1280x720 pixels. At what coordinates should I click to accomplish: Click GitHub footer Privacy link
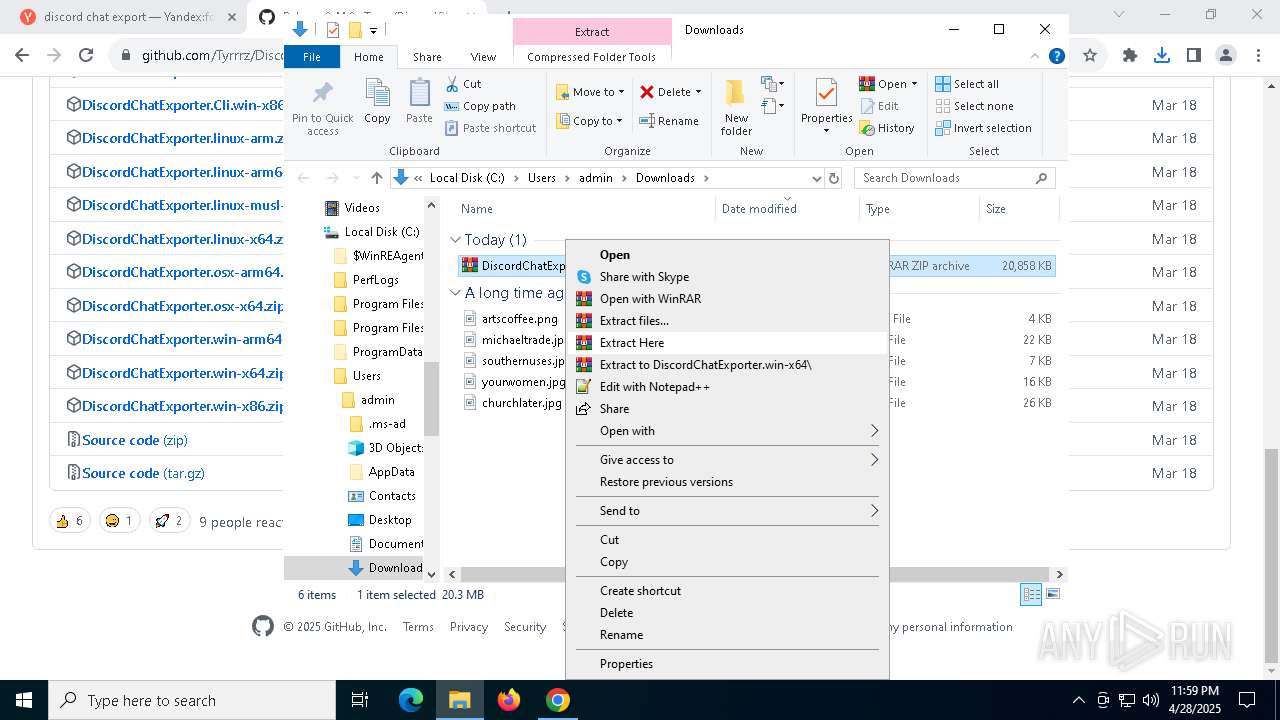tap(468, 627)
